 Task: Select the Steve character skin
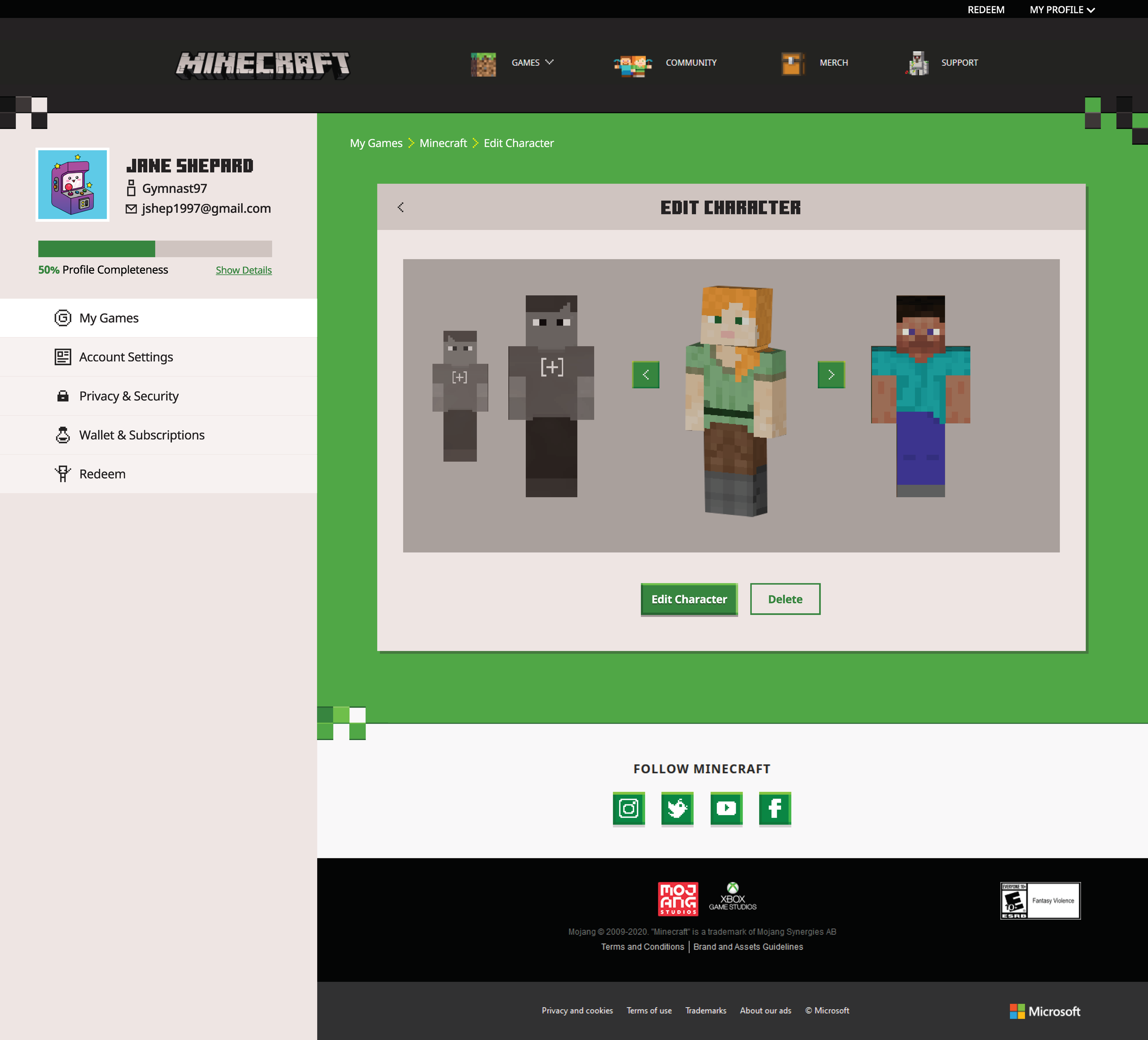point(920,396)
